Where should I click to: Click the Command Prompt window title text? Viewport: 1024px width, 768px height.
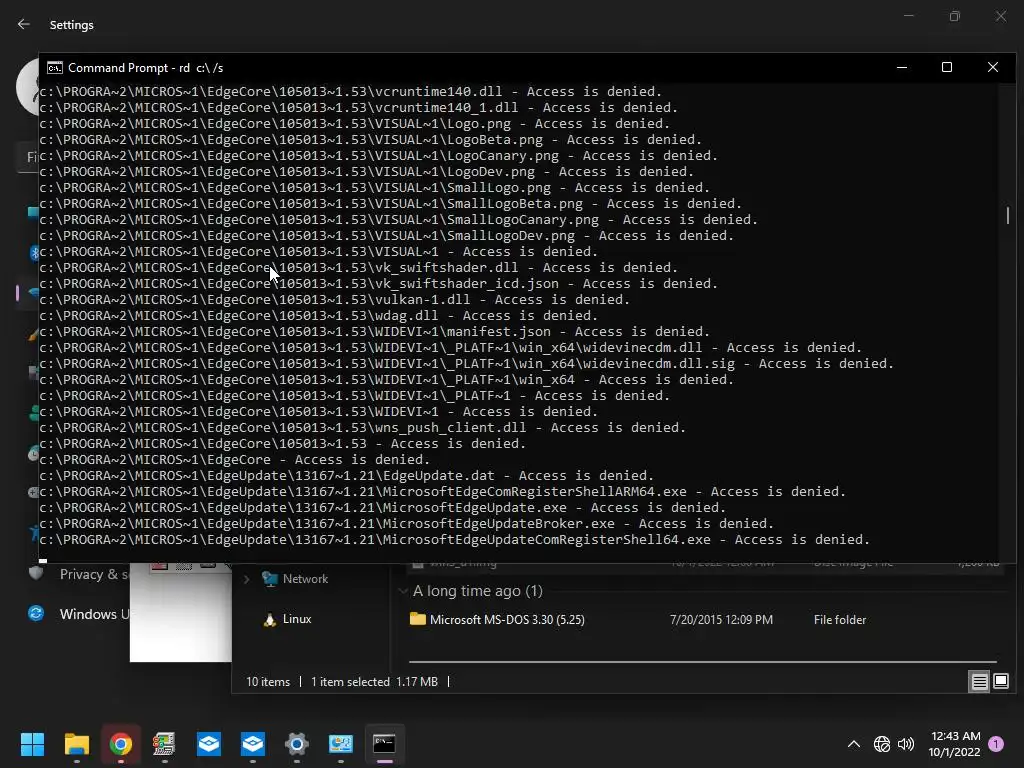146,68
